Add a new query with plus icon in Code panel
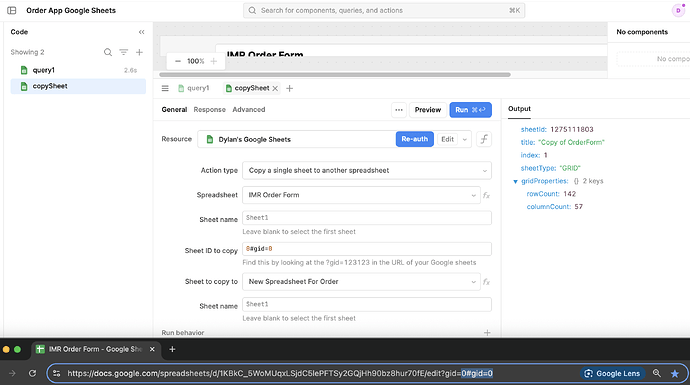Viewport: 690px width, 385px height. [139, 52]
